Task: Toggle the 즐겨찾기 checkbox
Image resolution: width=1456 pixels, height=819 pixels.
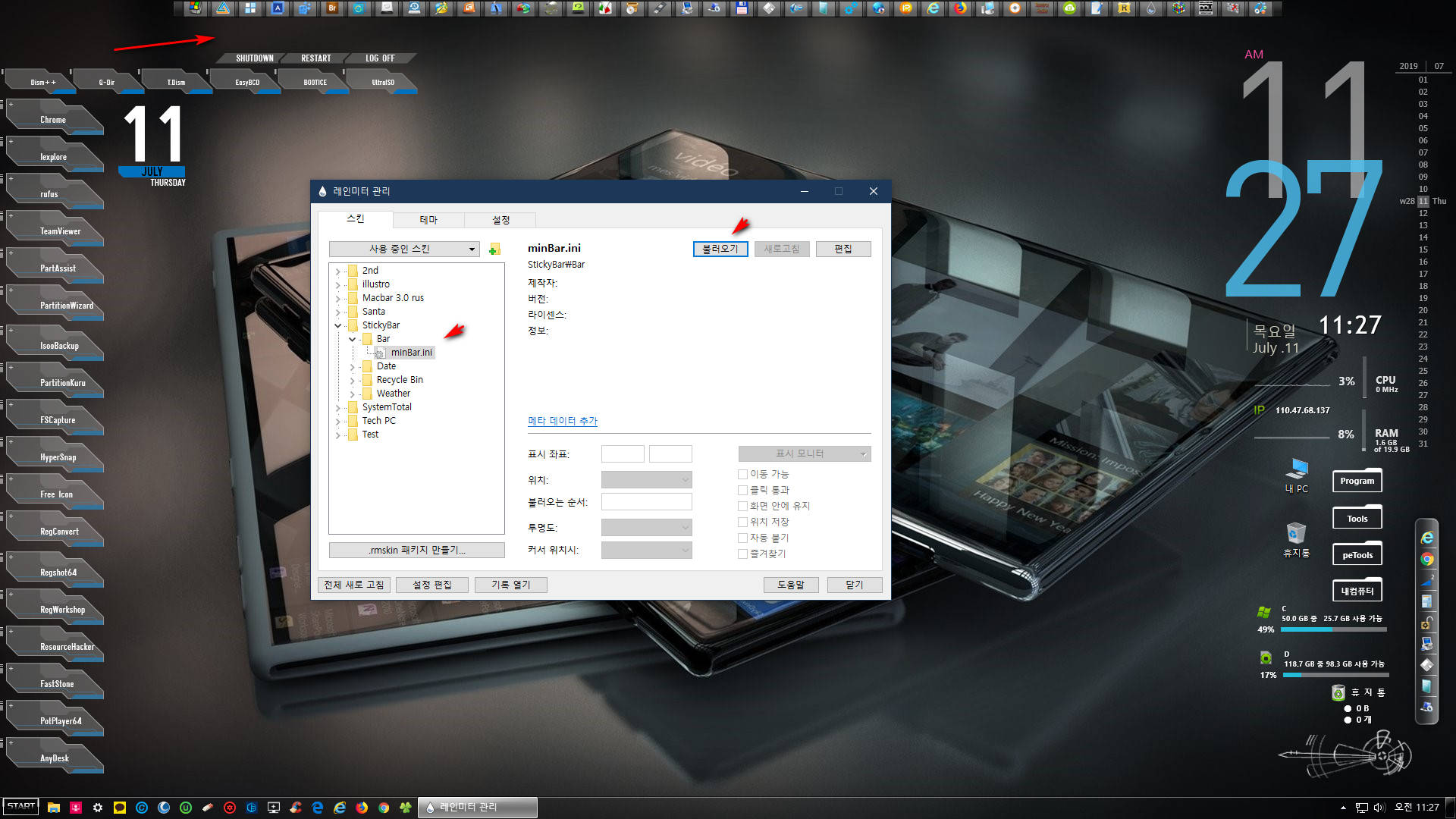Action: (742, 554)
